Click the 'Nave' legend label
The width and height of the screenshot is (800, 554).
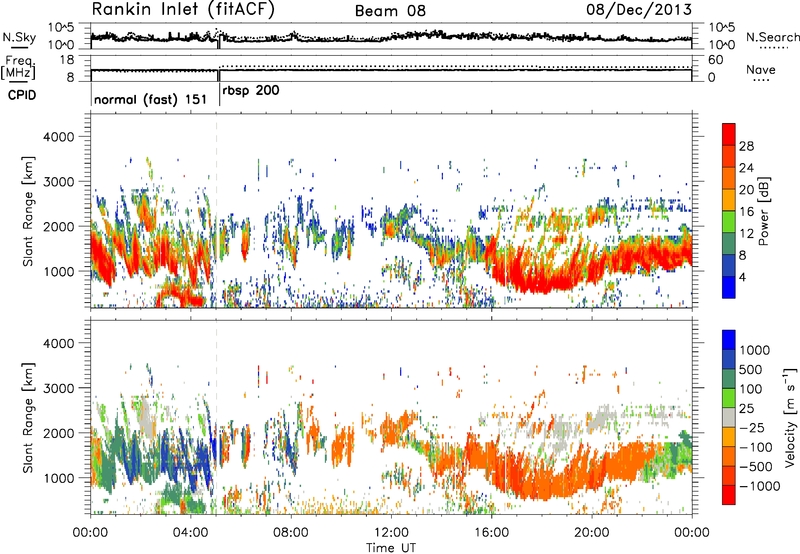coord(761,69)
